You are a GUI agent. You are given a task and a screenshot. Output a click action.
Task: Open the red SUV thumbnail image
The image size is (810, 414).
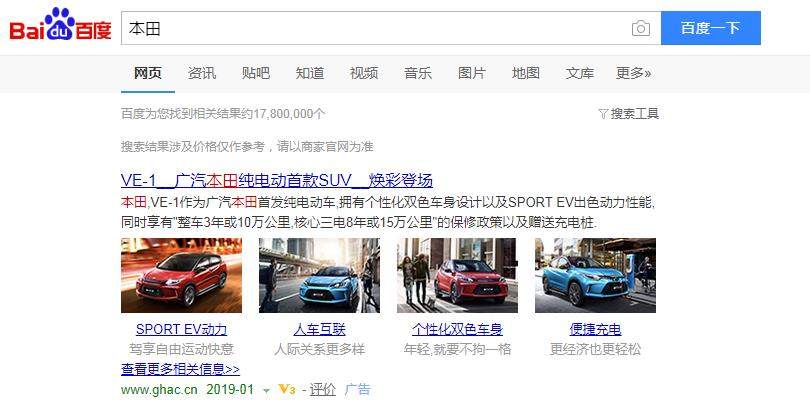point(181,275)
